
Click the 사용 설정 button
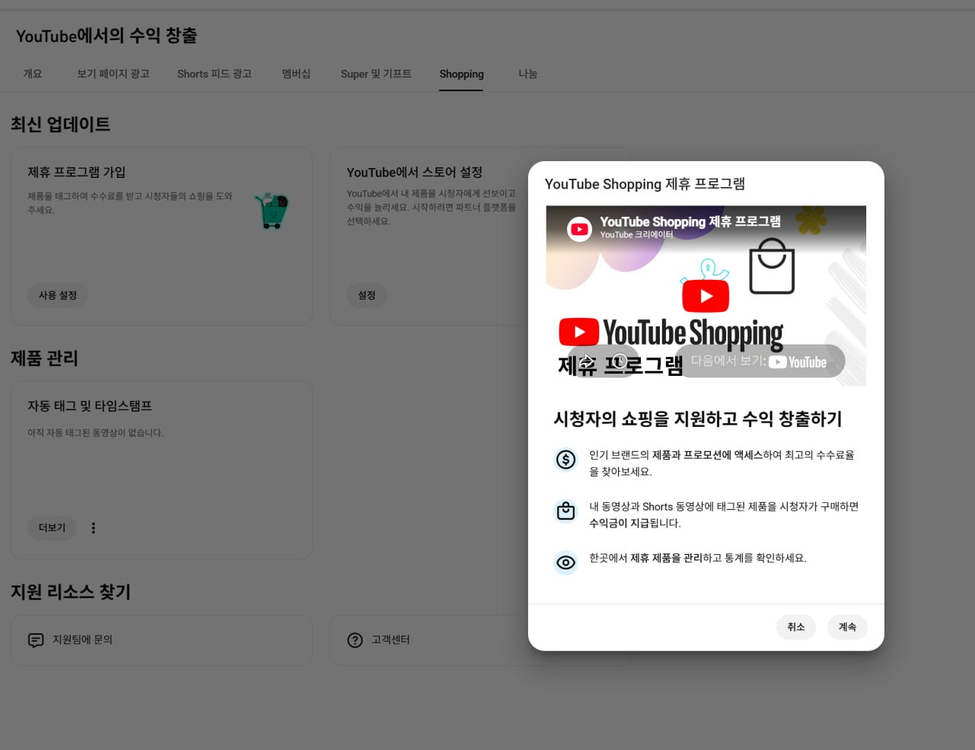tap(60, 295)
